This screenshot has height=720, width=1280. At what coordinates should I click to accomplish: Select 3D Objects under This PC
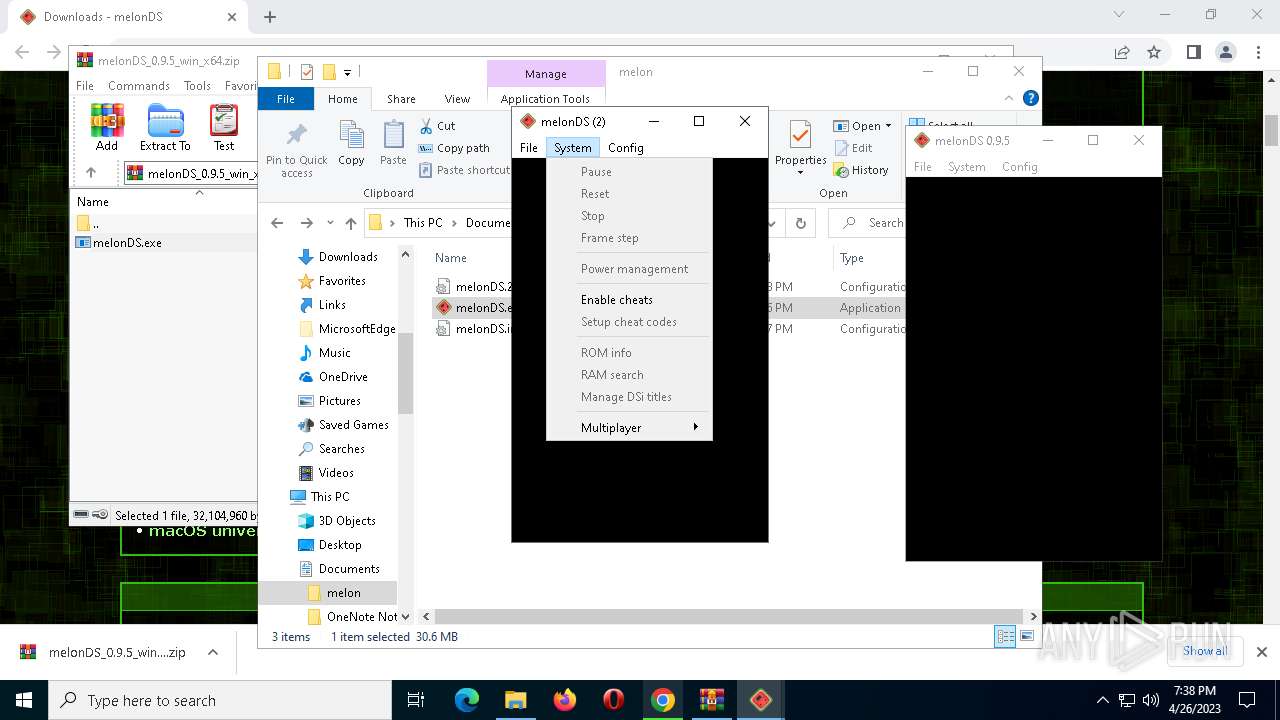tap(347, 521)
